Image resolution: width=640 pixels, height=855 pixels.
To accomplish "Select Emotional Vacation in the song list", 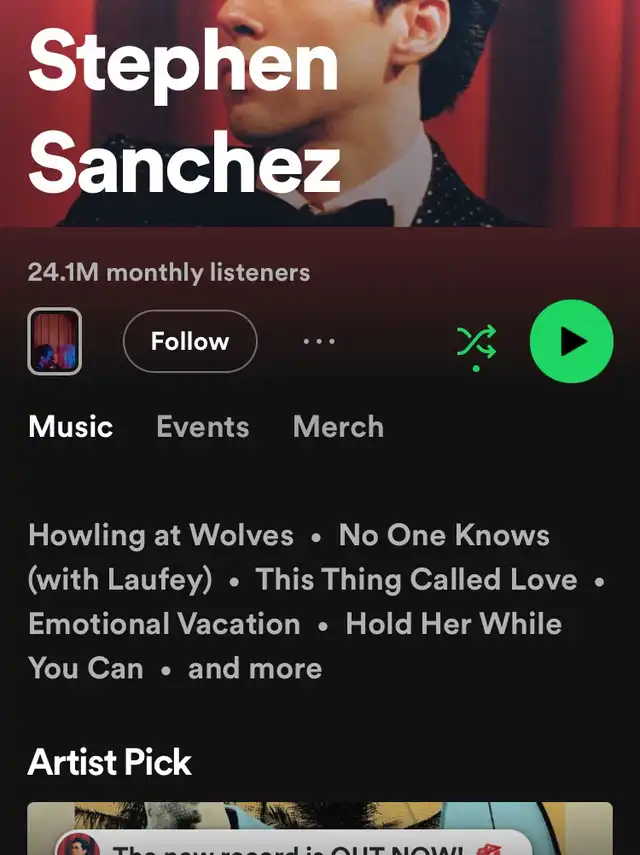I will [164, 624].
